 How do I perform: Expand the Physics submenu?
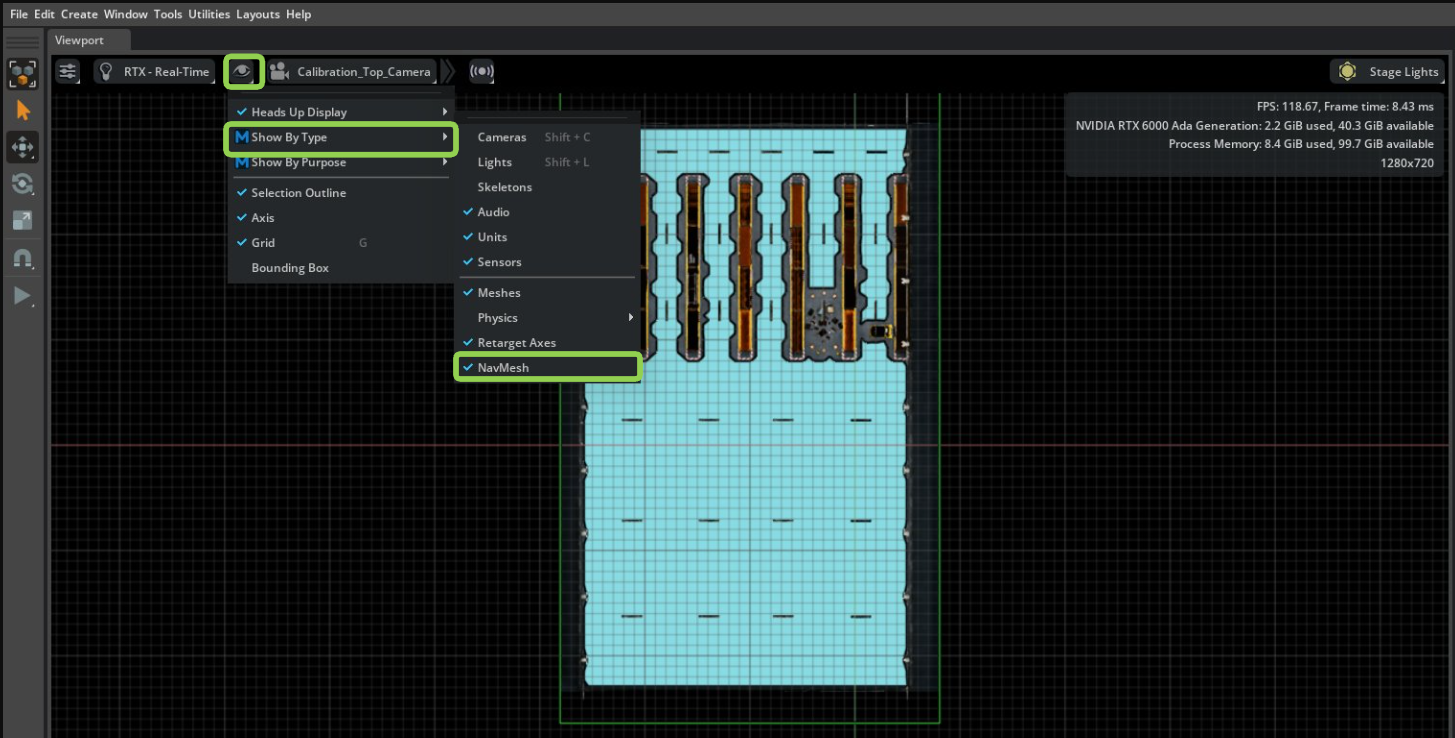[497, 318]
